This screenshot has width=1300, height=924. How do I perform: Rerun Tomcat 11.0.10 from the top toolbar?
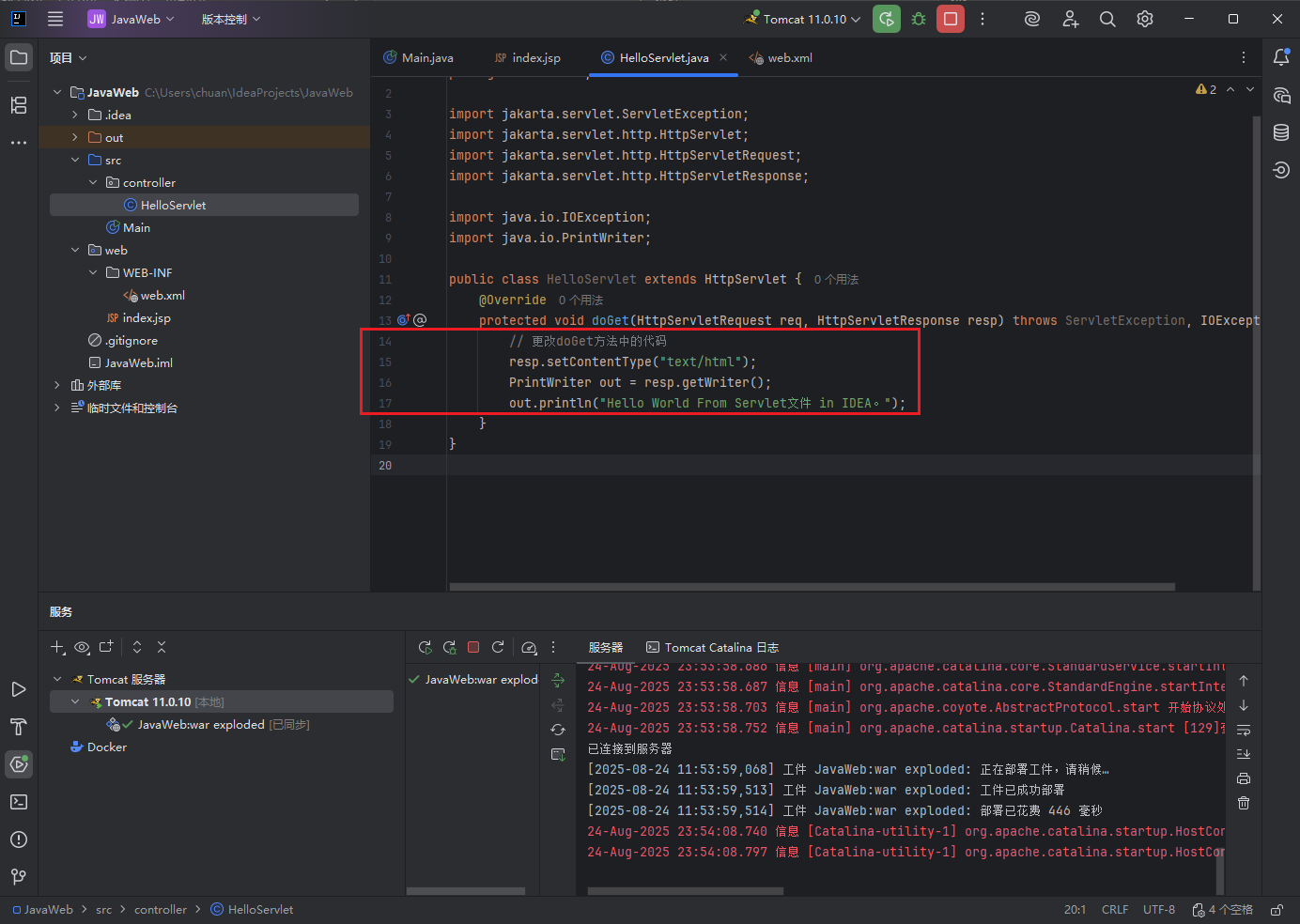tap(887, 19)
